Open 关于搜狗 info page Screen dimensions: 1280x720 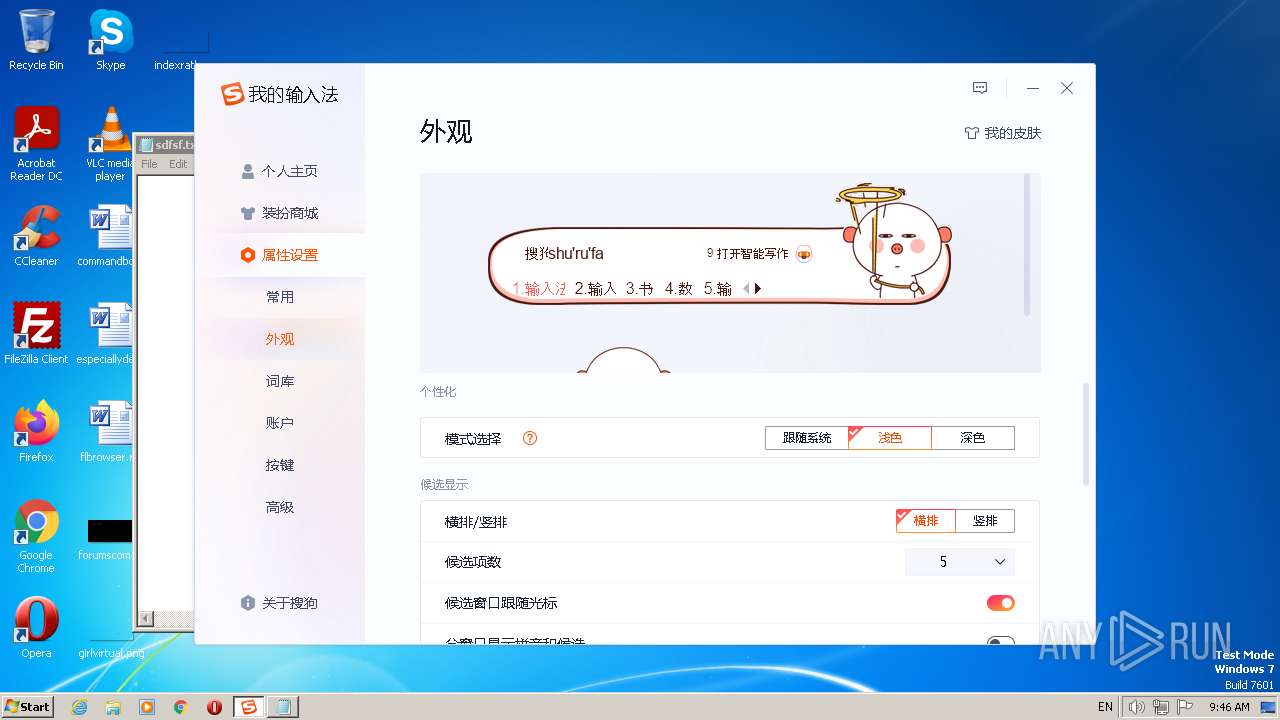280,603
